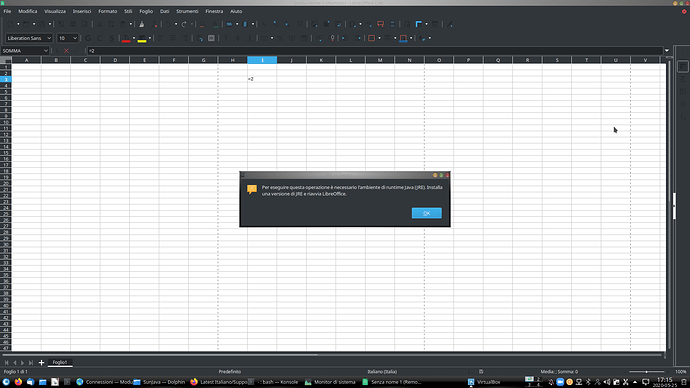Toggle Align Top vertical alignment
The image size is (690, 388).
(226, 38)
